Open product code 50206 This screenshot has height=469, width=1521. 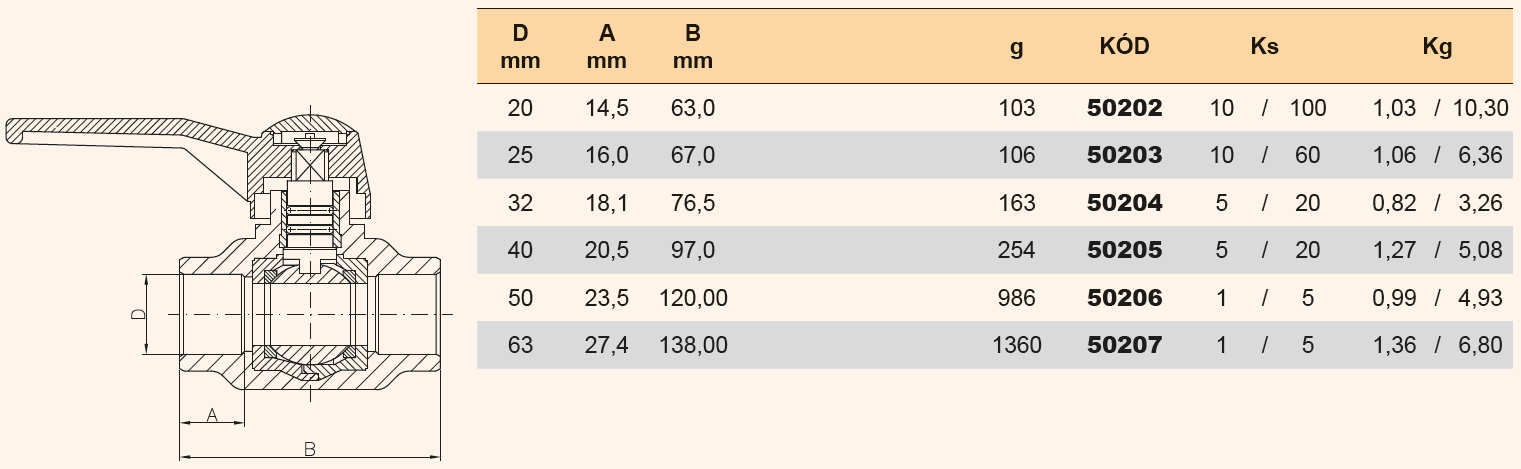point(1124,298)
